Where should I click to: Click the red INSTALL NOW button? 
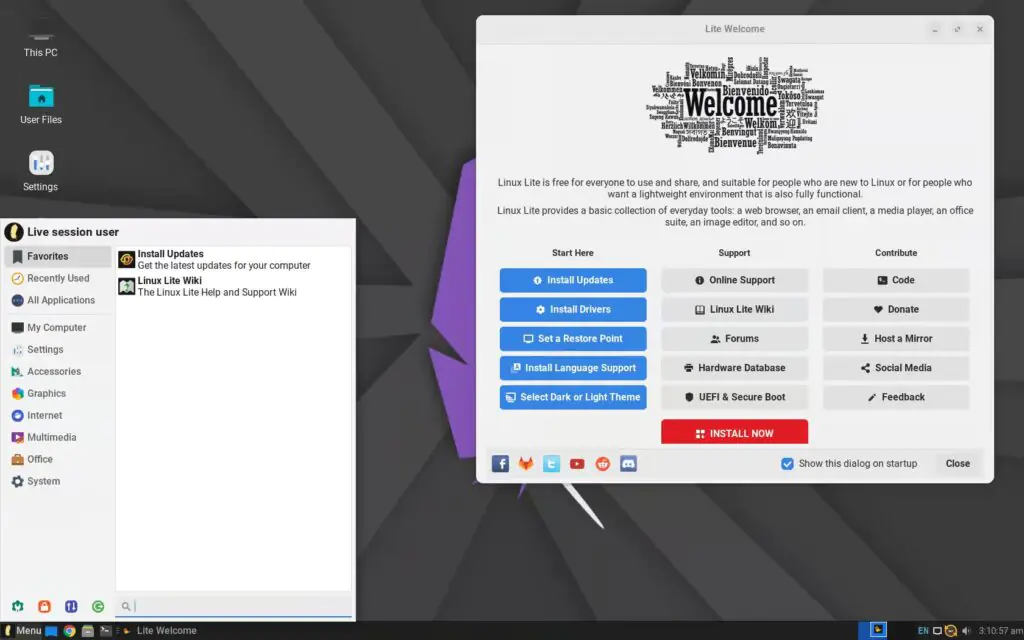pyautogui.click(x=734, y=433)
